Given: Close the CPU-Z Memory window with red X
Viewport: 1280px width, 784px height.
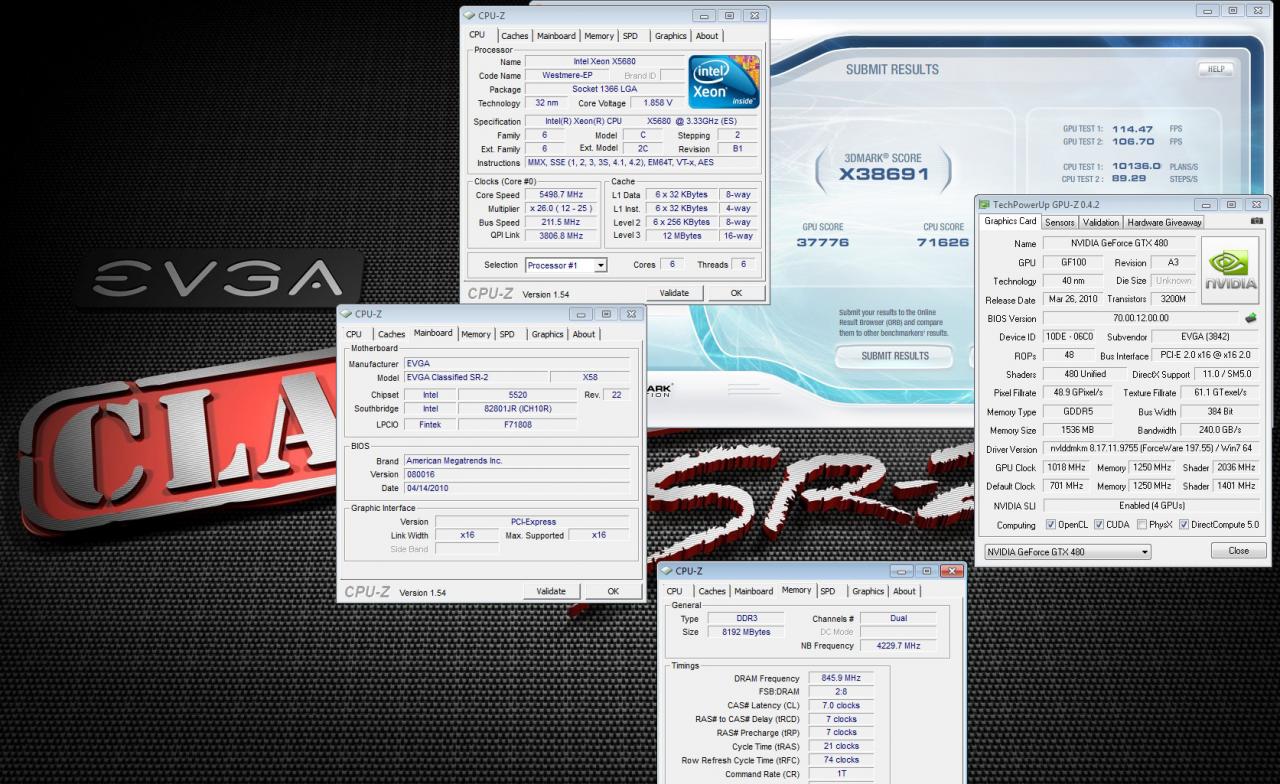Looking at the screenshot, I should [952, 571].
